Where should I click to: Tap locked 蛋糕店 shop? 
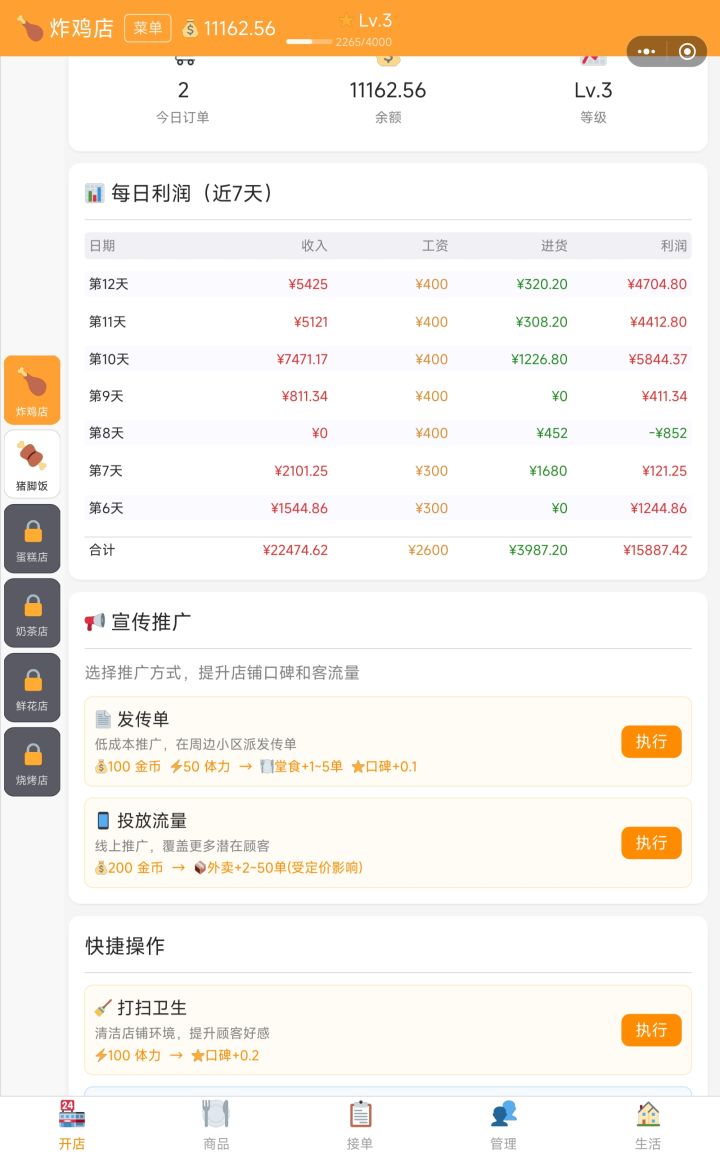(32, 539)
